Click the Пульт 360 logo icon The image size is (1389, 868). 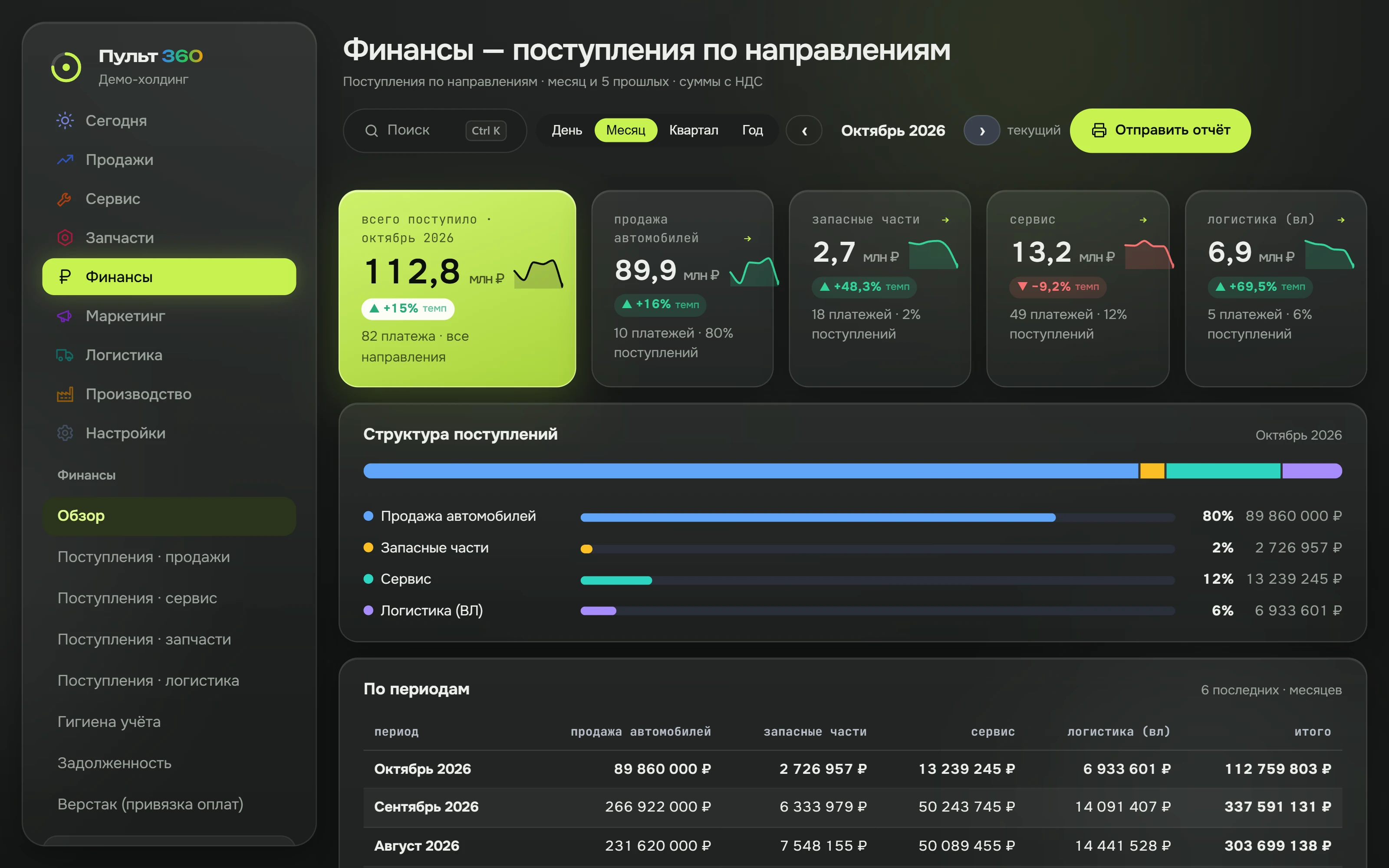66,67
